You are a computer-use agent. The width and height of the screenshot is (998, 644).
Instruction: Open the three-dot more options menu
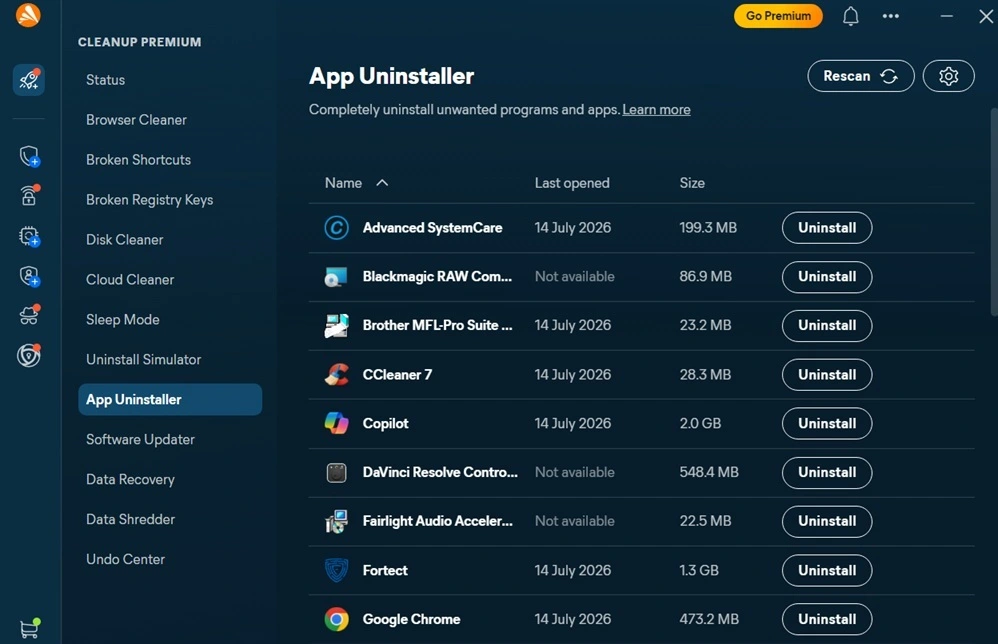[890, 16]
